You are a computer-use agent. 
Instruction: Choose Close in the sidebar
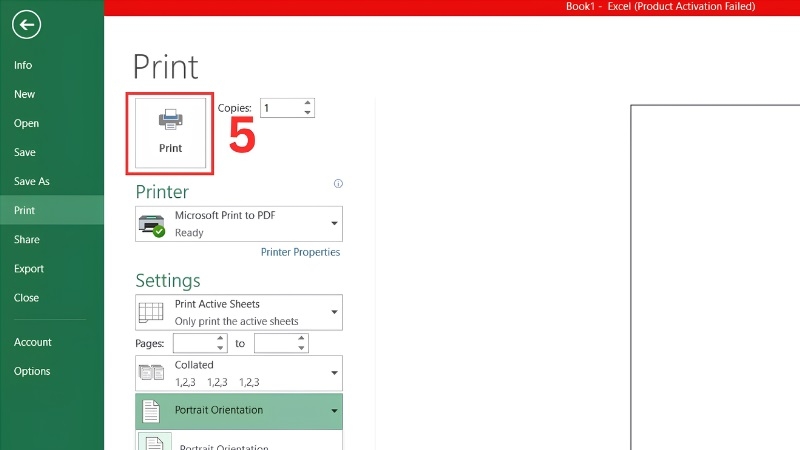pyautogui.click(x=27, y=298)
